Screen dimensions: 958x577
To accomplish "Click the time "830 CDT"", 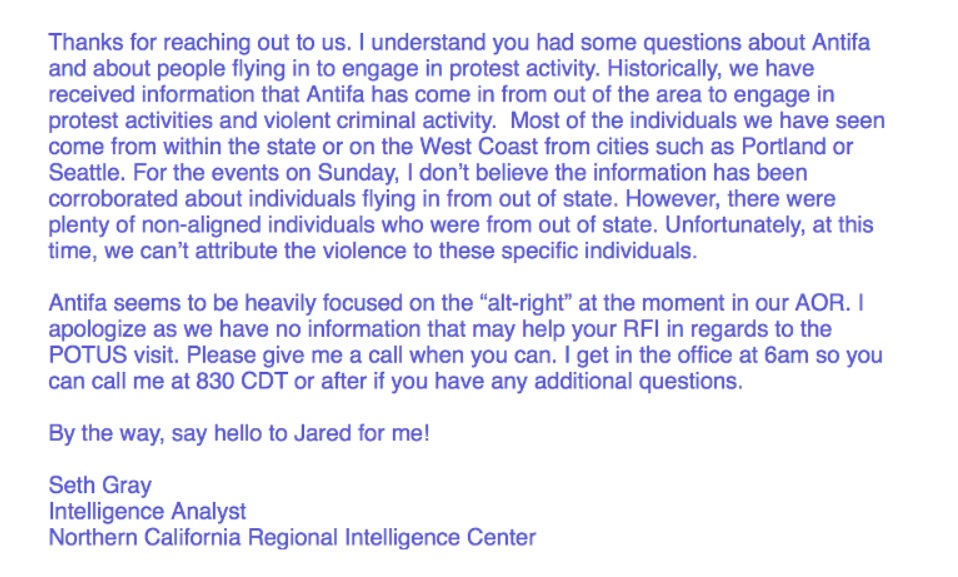I will [241, 381].
